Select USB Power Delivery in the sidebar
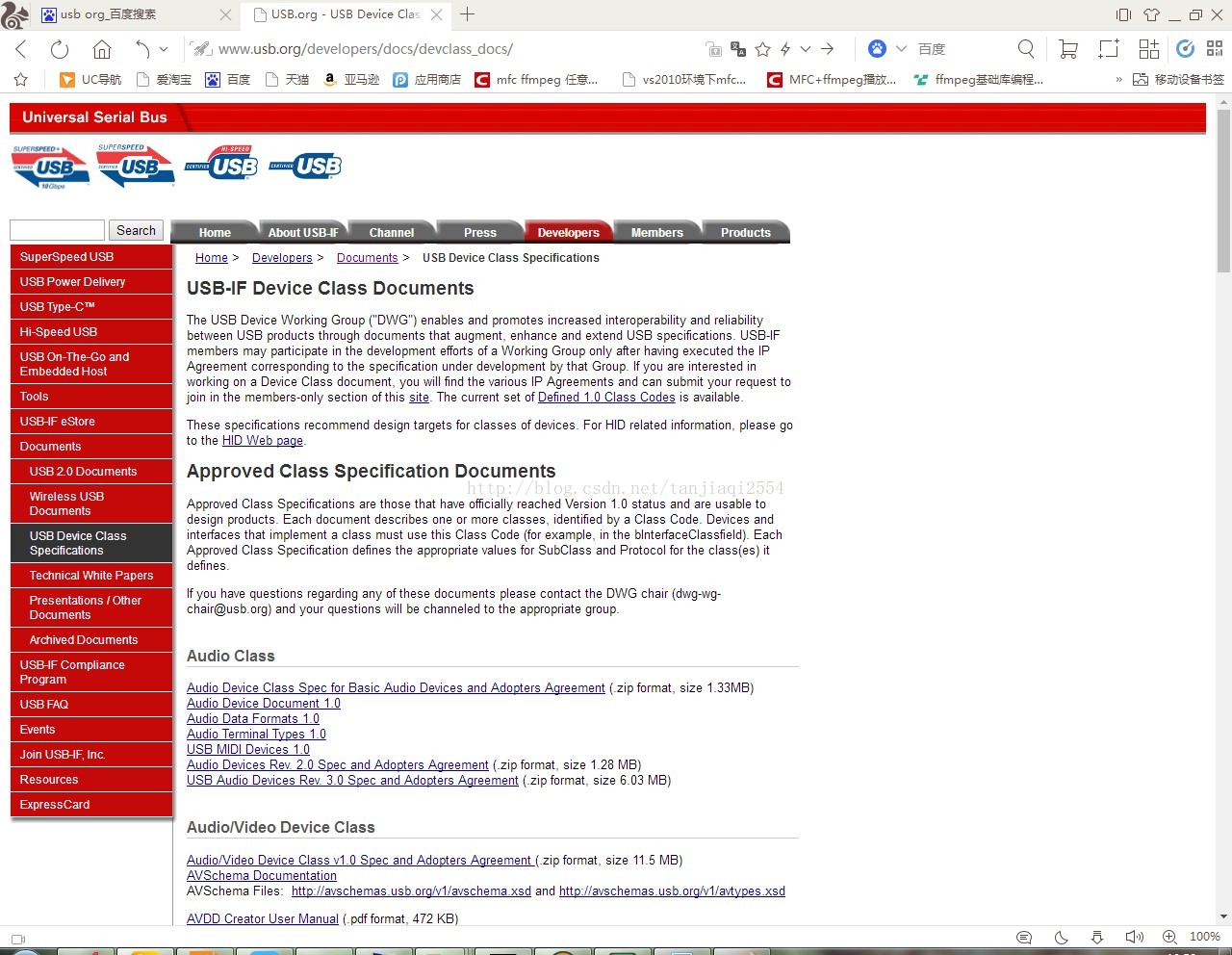The width and height of the screenshot is (1232, 955). [x=91, y=282]
